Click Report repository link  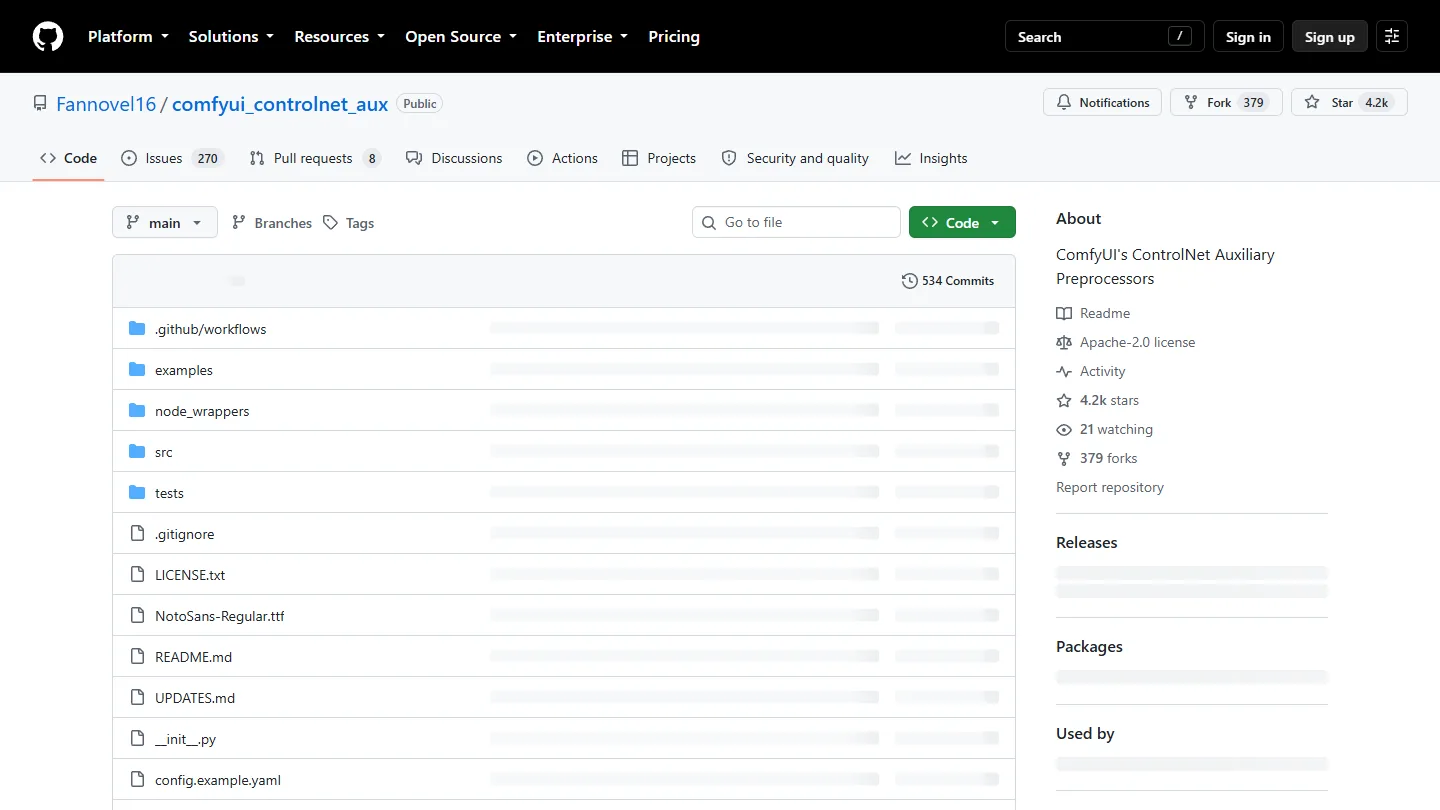tap(1110, 487)
